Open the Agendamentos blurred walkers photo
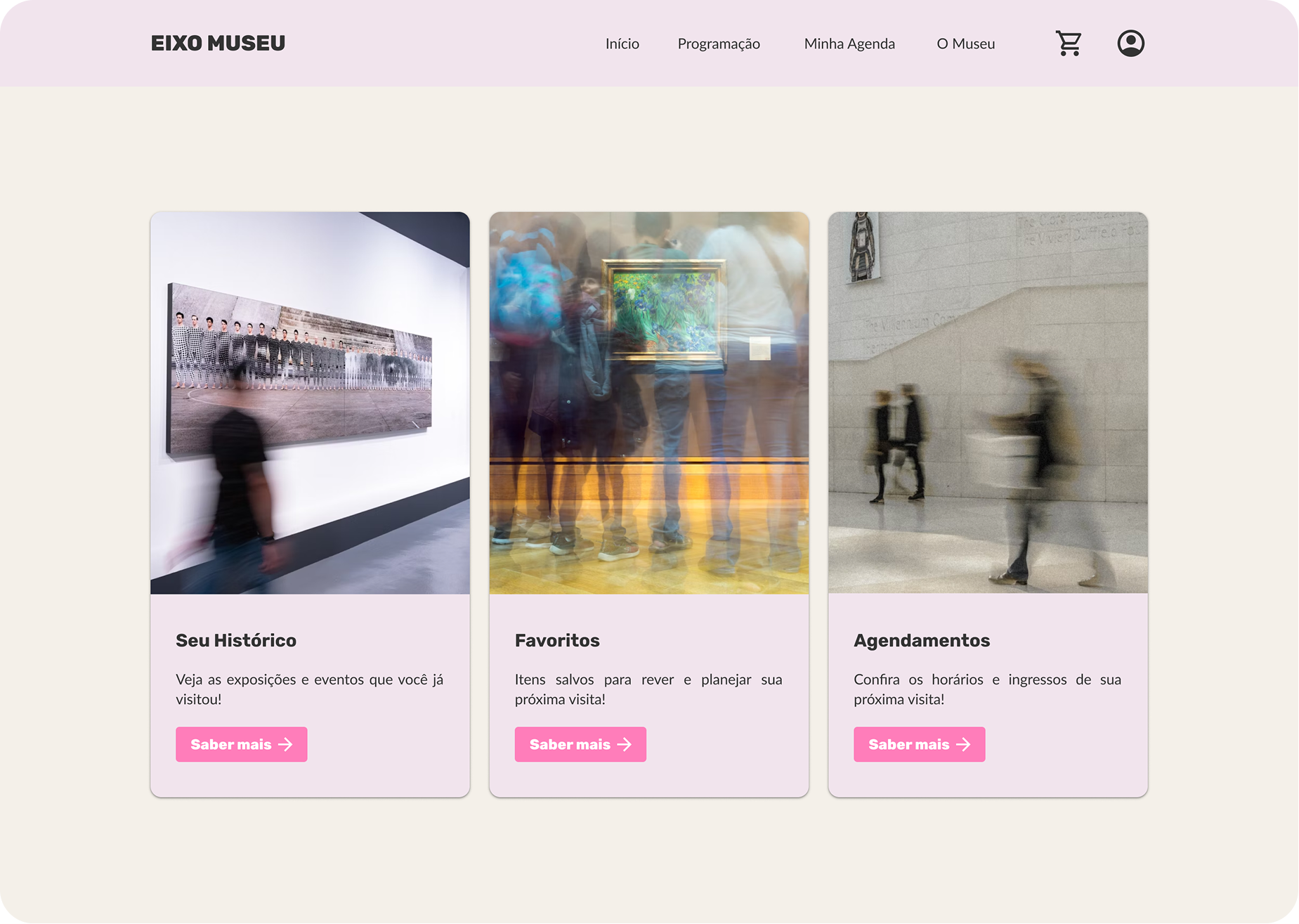 pos(987,403)
